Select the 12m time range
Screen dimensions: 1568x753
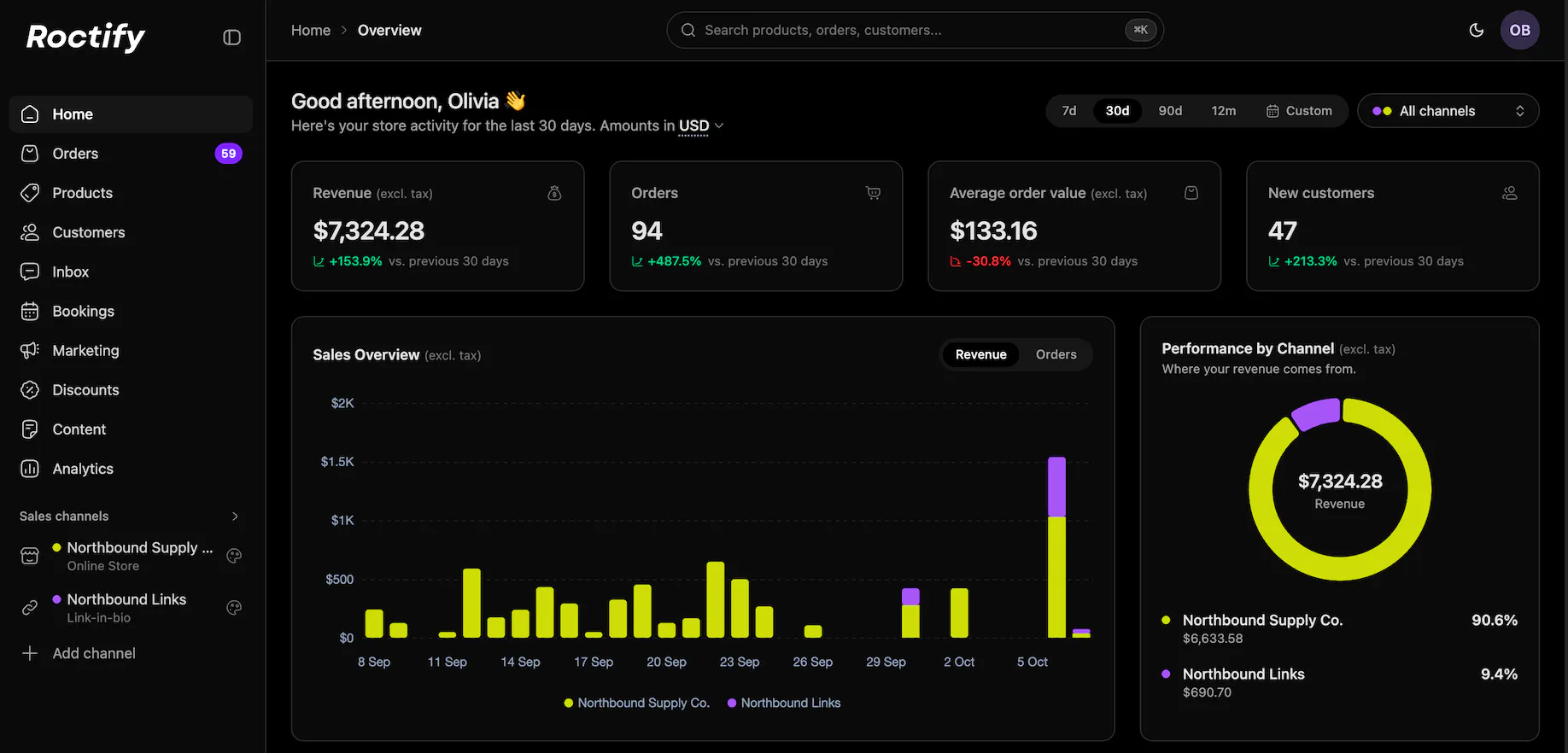click(1224, 111)
